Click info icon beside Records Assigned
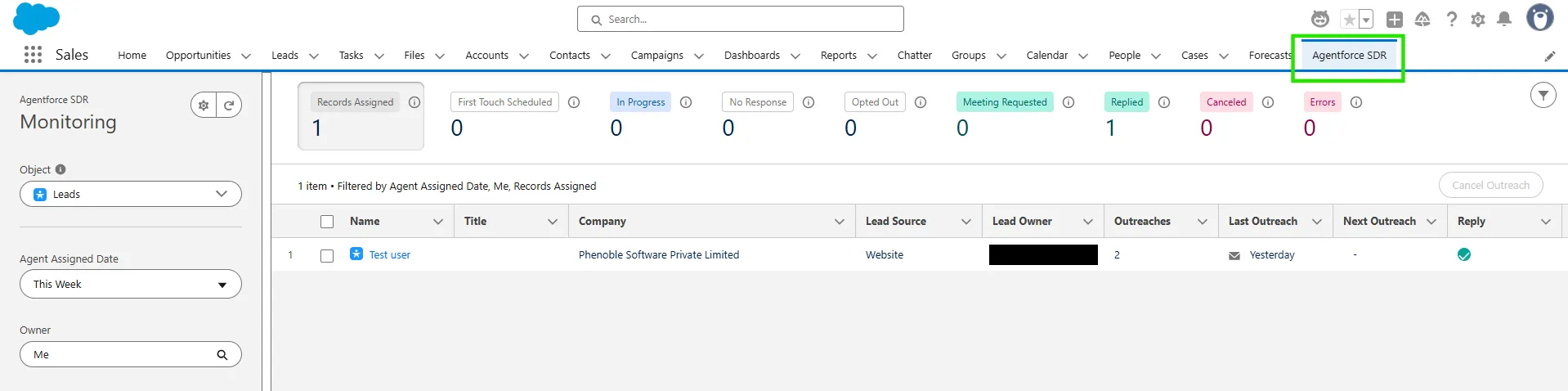 (414, 102)
